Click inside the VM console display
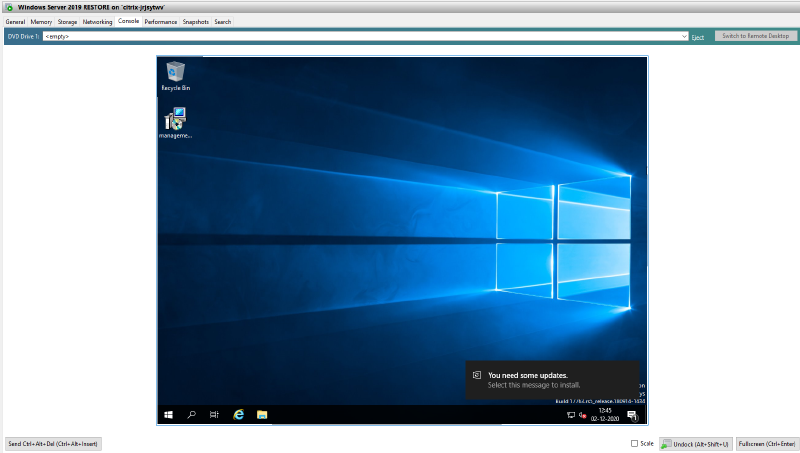 pyautogui.click(x=403, y=240)
